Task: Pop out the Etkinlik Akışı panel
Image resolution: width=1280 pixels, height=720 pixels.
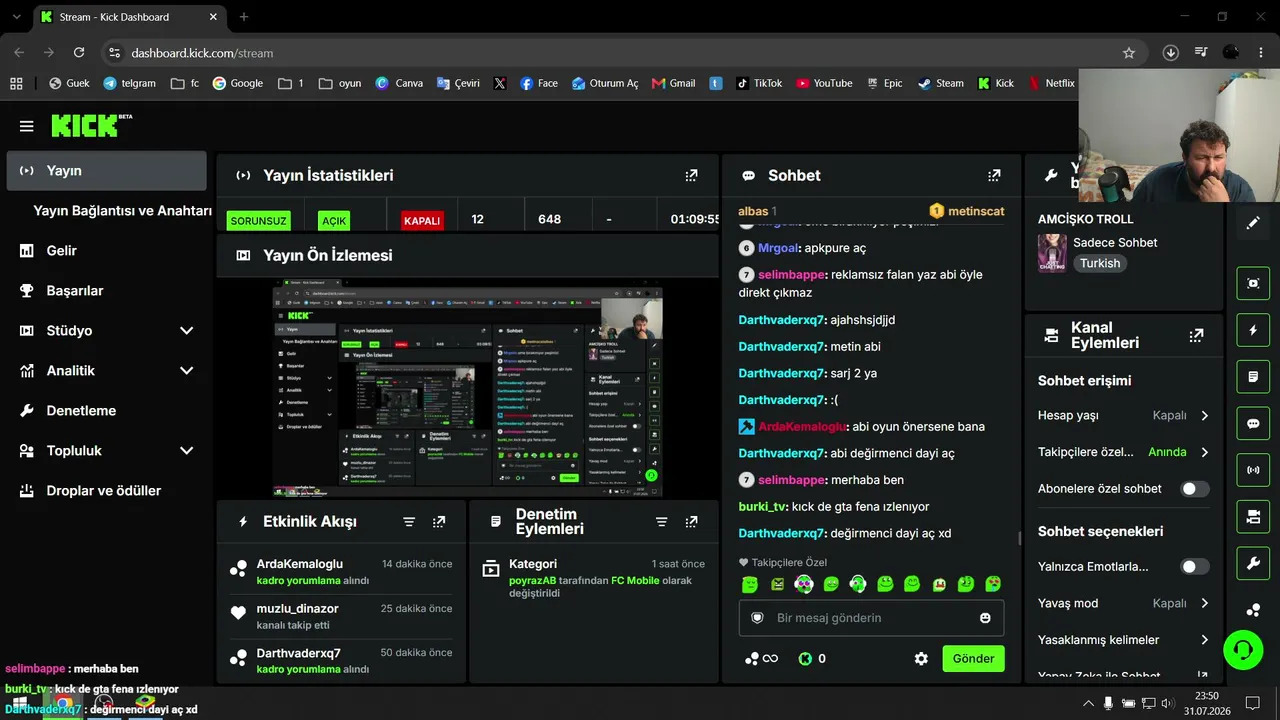Action: coord(439,522)
